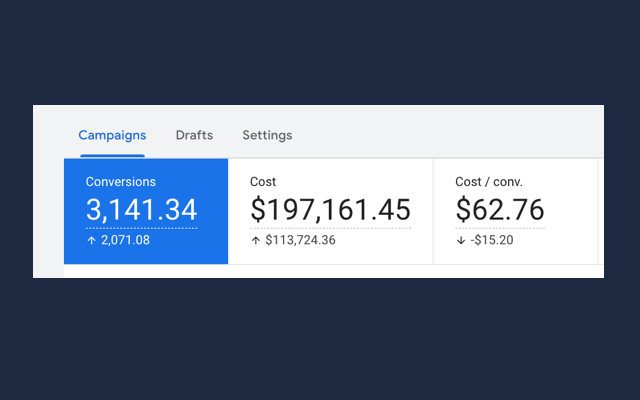Open the Campaigns tab
The width and height of the screenshot is (640, 400).
tap(112, 135)
